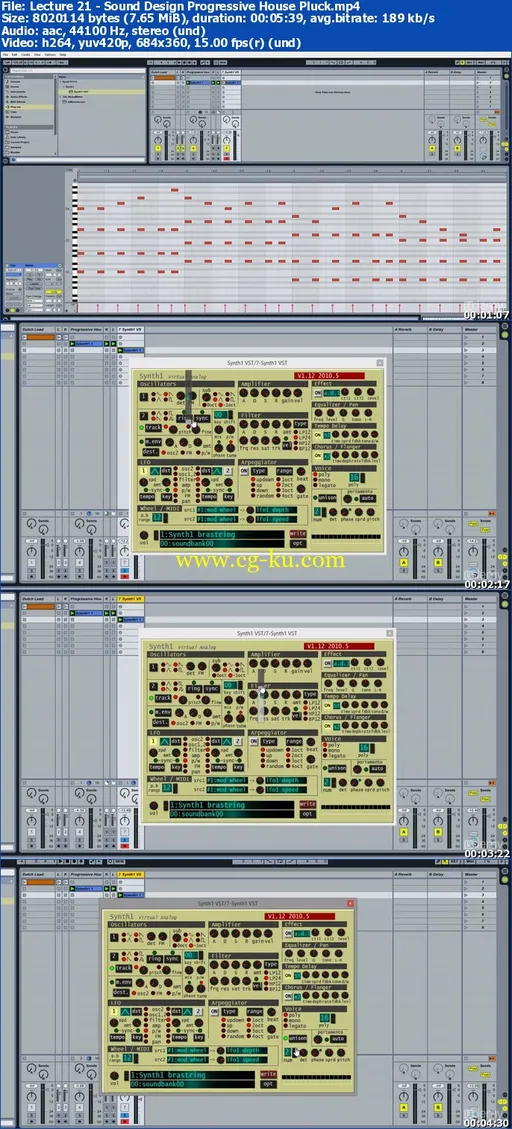Toggle A Reverb track activator, frame 00:02:17

click(404, 562)
